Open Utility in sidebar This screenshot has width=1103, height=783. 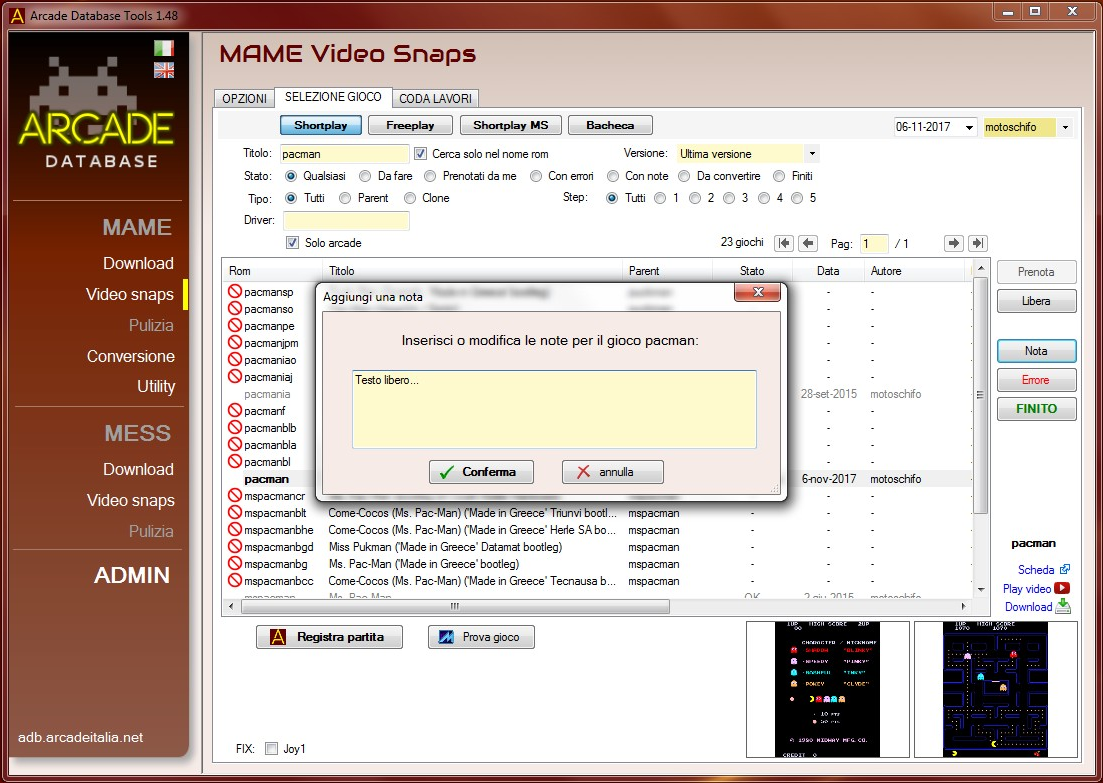tap(156, 386)
